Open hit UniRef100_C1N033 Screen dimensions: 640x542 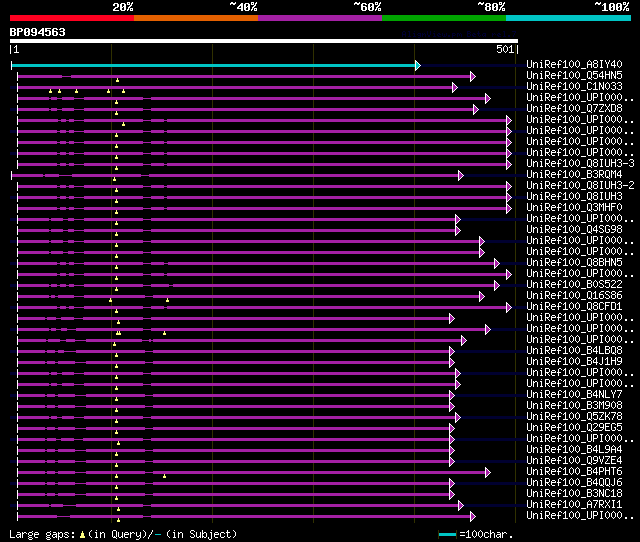(574, 86)
